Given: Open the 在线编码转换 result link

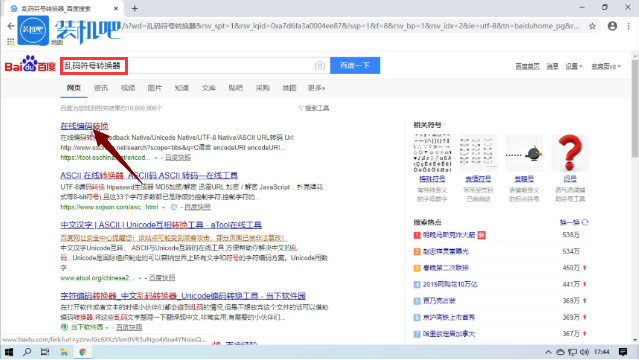Looking at the screenshot, I should pyautogui.click(x=84, y=126).
